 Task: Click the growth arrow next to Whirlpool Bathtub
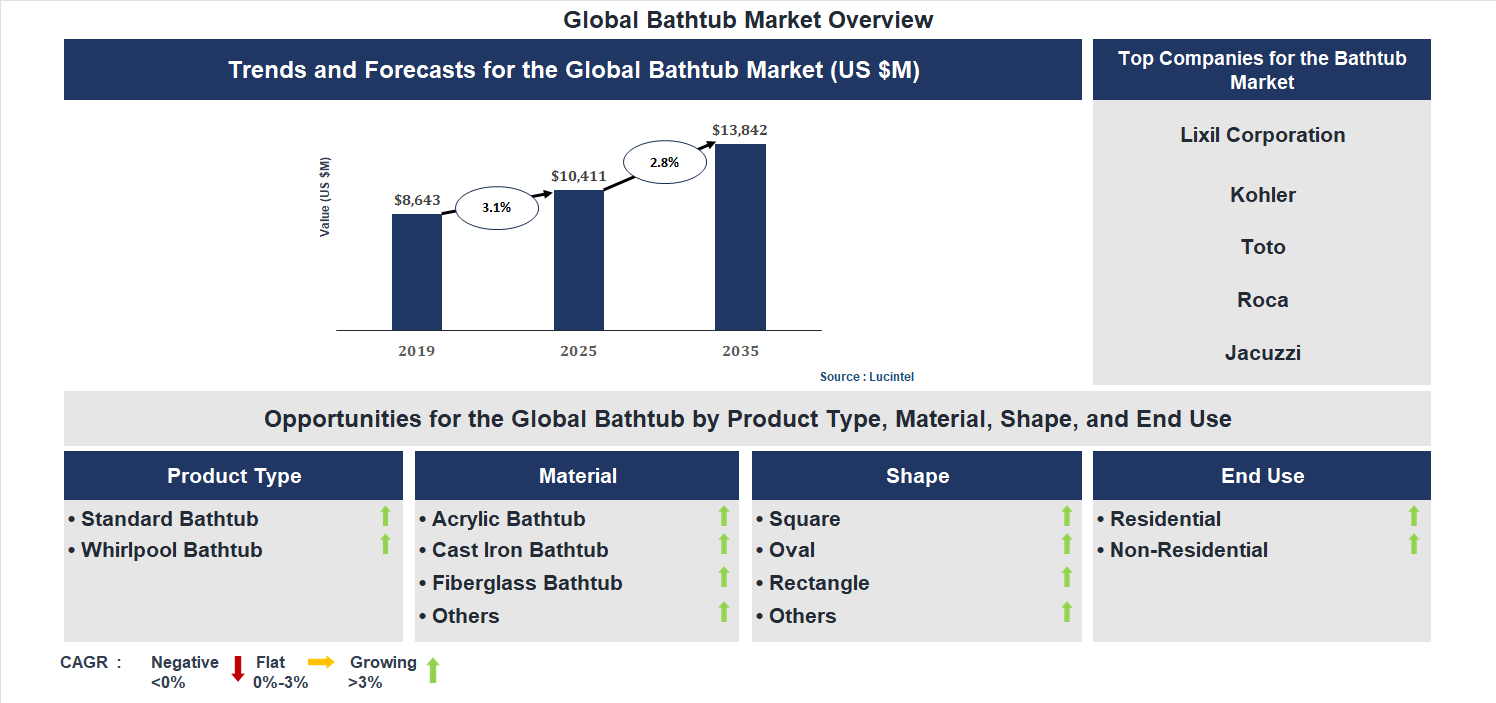click(x=385, y=546)
